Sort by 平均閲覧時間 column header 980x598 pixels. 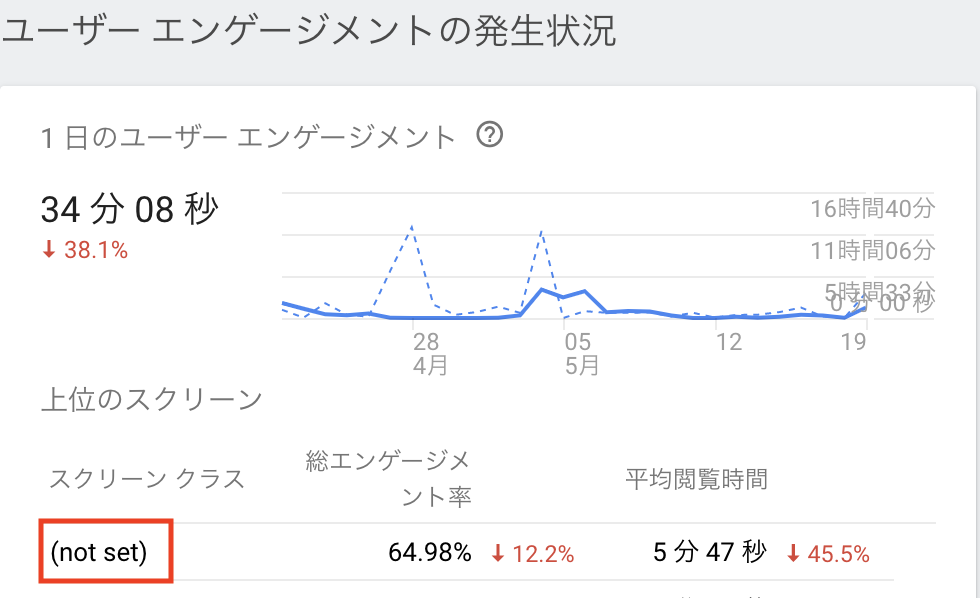point(696,479)
